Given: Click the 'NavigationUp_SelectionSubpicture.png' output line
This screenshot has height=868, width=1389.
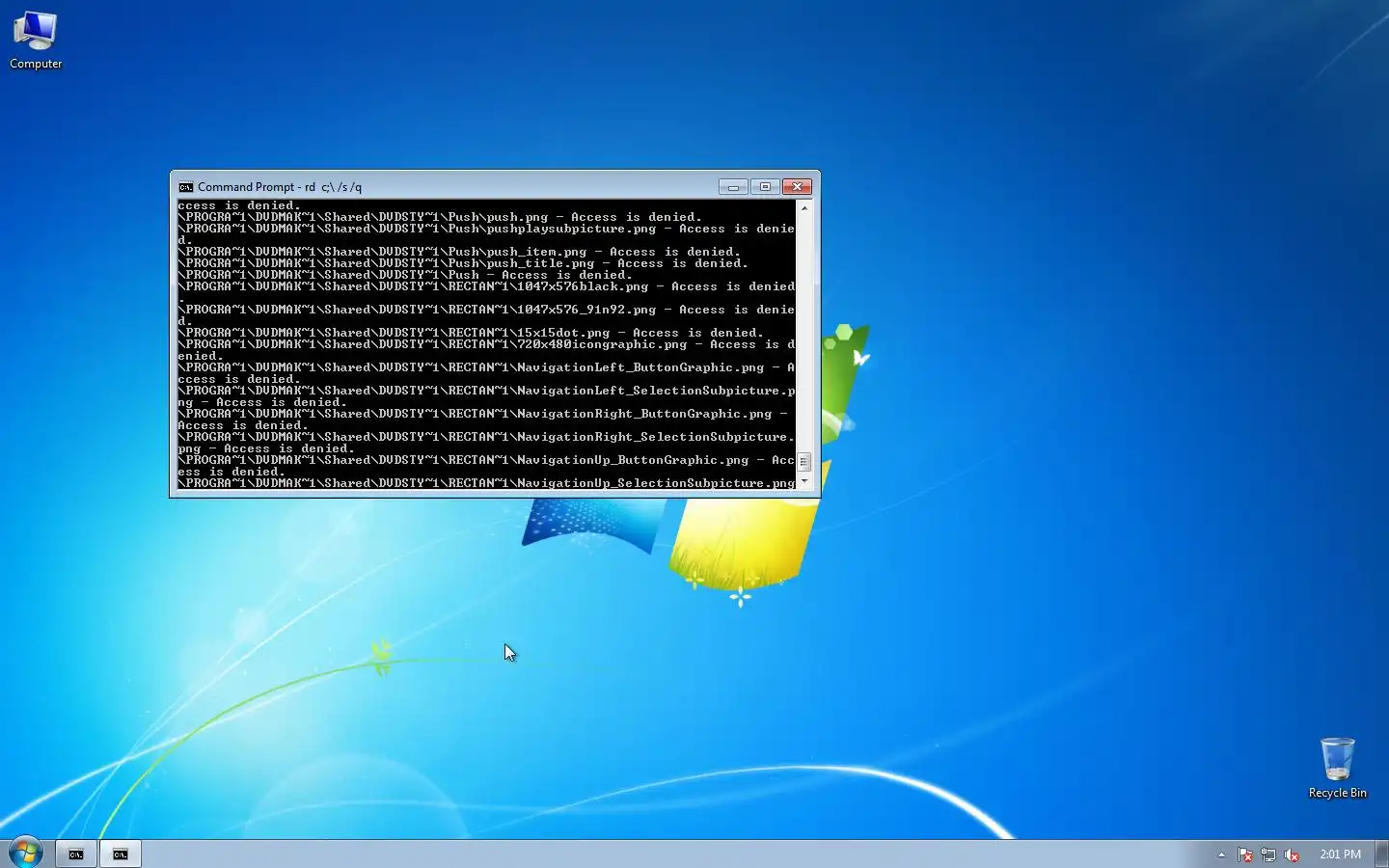Looking at the screenshot, I should coord(486,483).
